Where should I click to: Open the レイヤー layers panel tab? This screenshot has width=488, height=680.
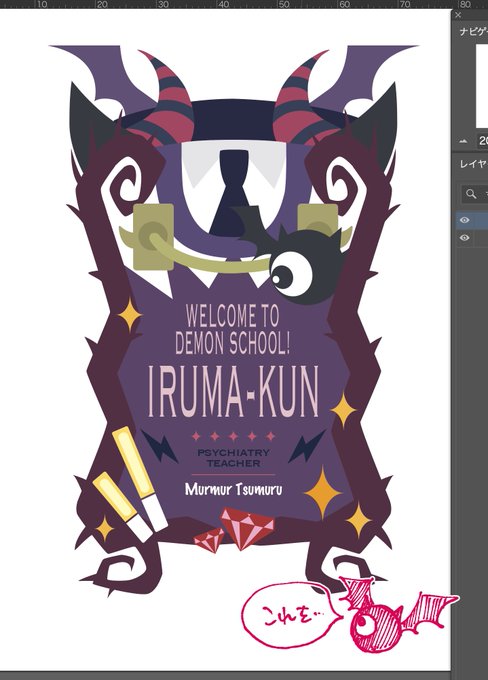coord(474,164)
